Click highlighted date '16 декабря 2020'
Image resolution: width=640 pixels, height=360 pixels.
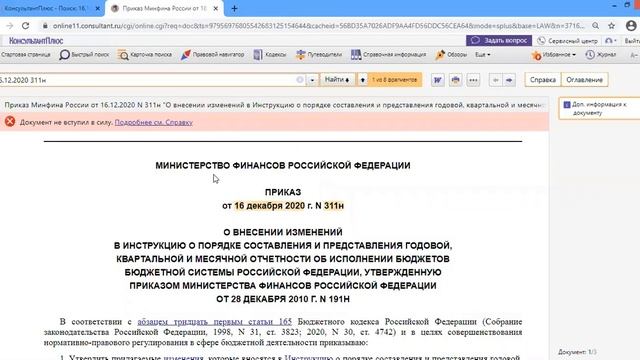click(x=269, y=206)
